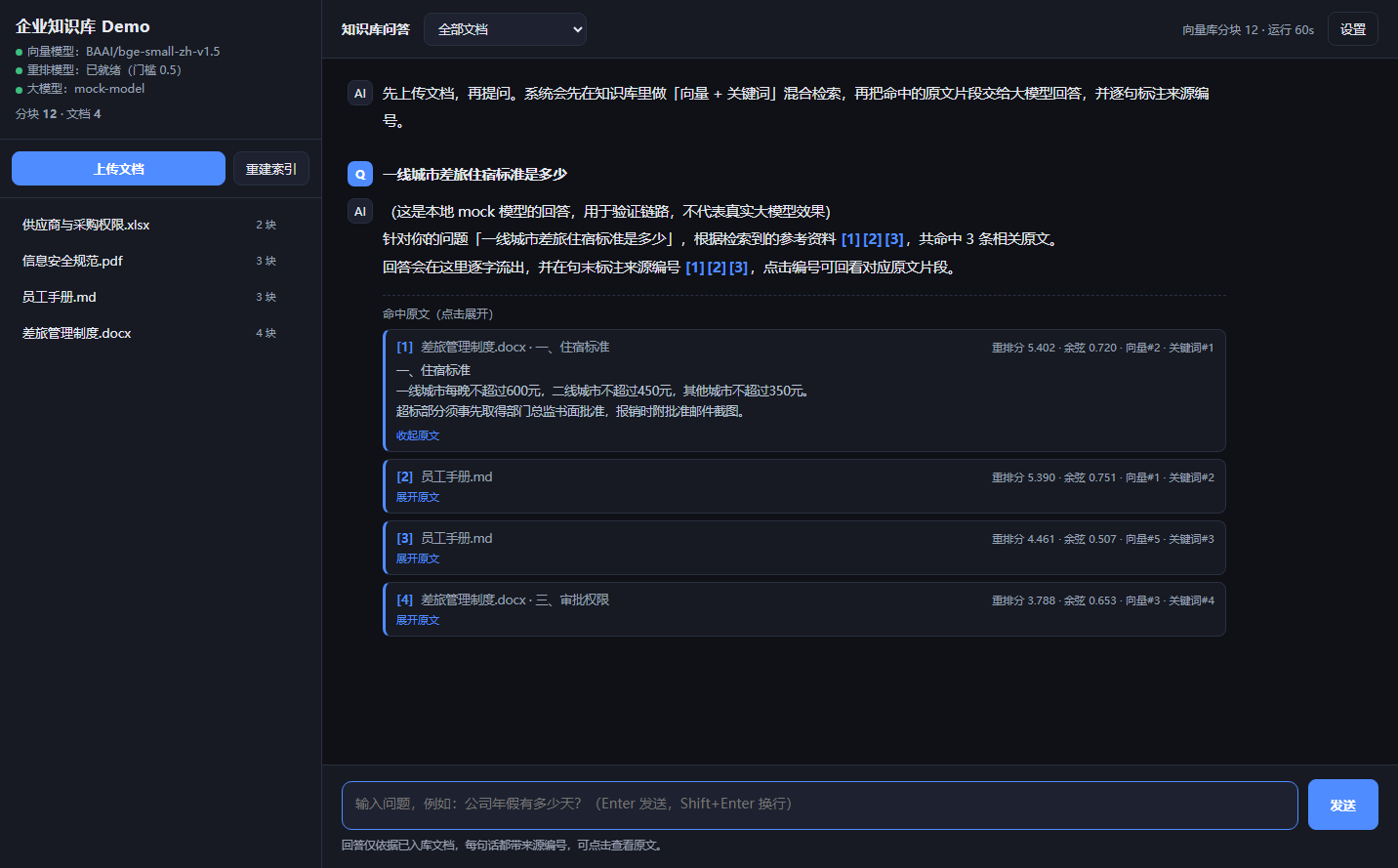Click citation [2] in the first answer line
The image size is (1398, 868).
(x=872, y=239)
